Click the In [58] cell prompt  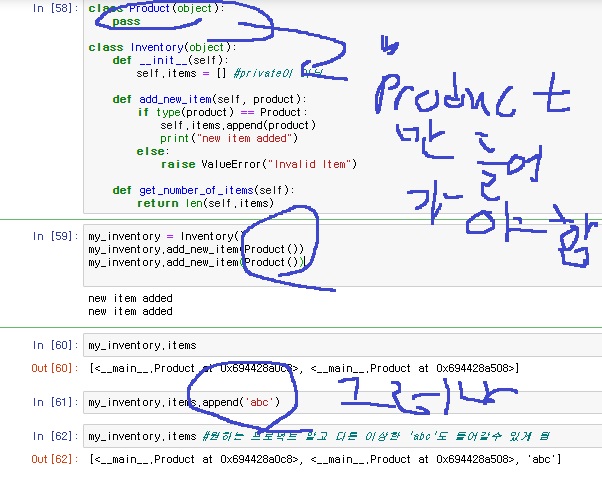coord(53,8)
